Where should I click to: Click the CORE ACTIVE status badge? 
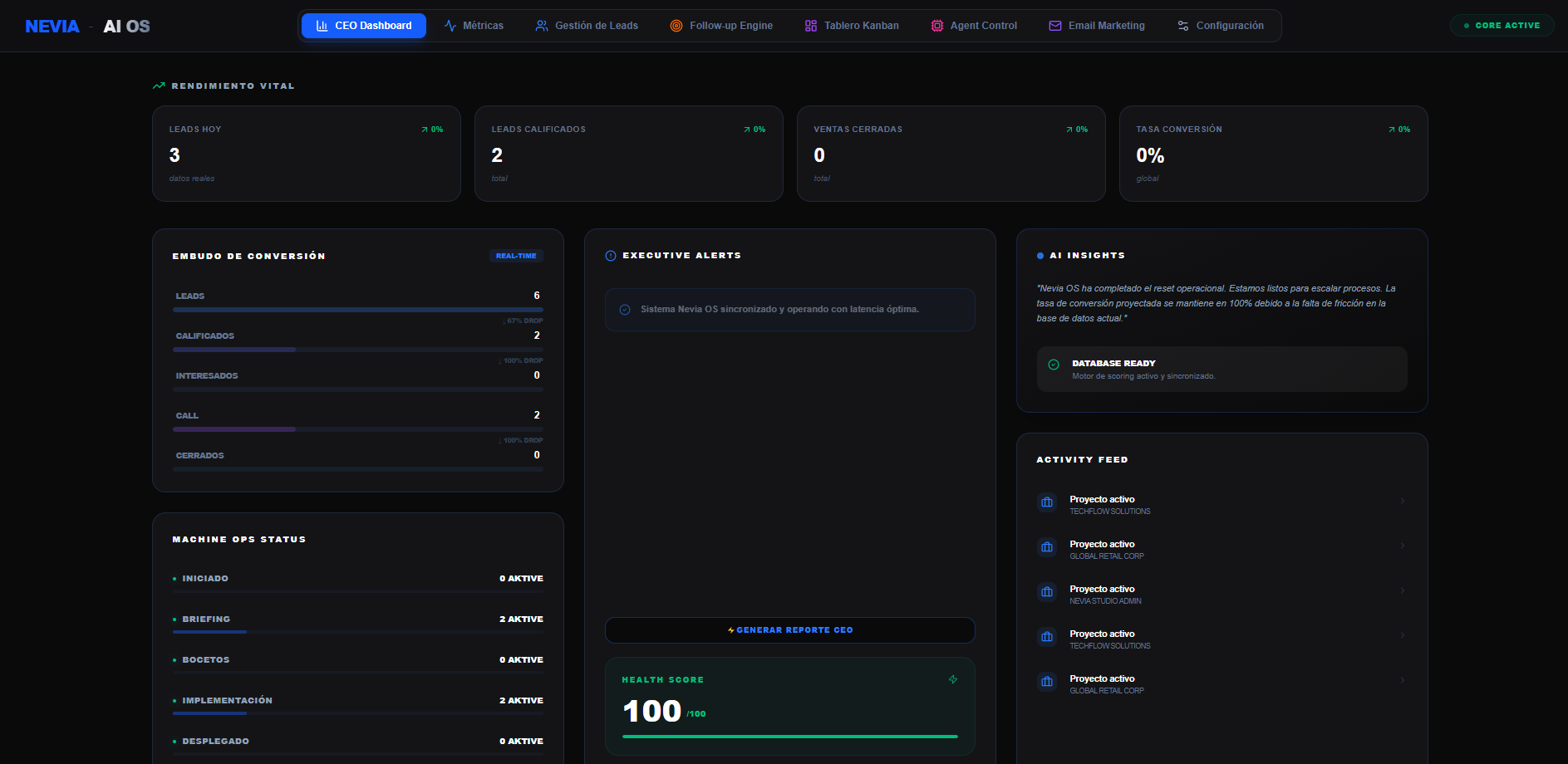[x=1502, y=26]
